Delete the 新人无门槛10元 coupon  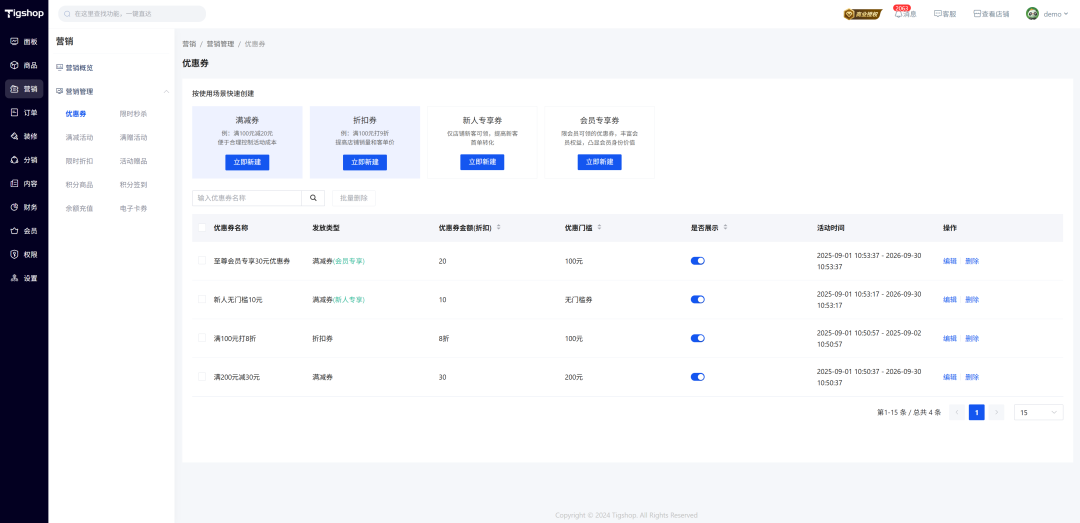tap(972, 300)
